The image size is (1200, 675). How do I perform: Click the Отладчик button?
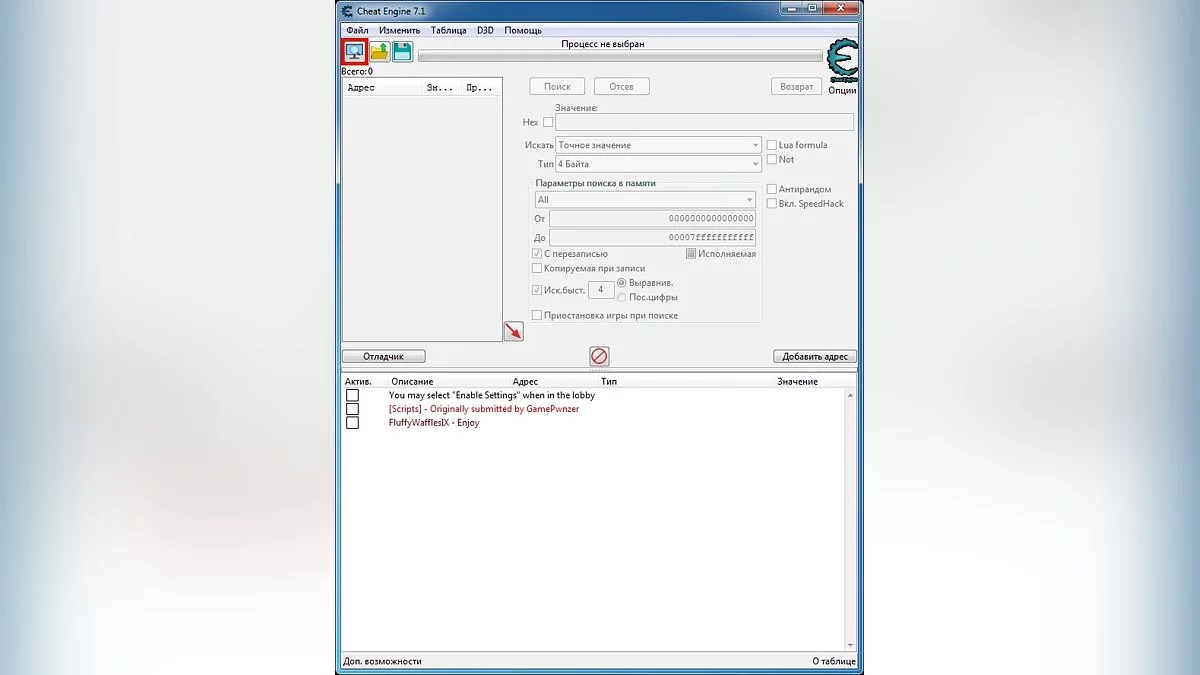click(384, 356)
